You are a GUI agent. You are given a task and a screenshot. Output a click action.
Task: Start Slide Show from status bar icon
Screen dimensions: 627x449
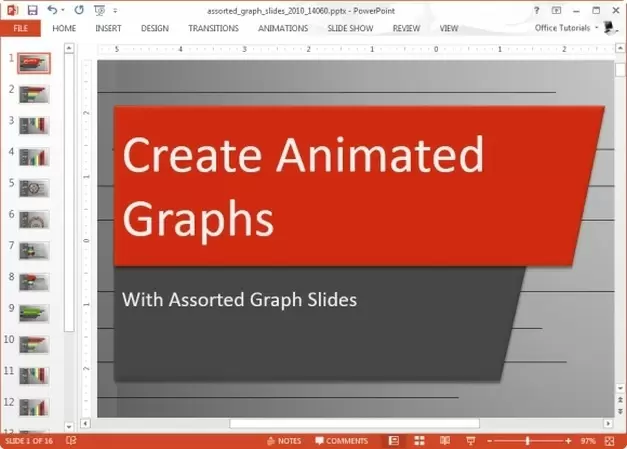tap(470, 441)
